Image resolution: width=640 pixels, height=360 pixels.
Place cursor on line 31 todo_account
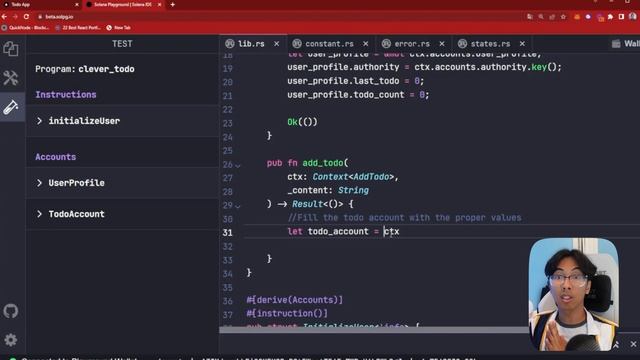pyautogui.click(x=338, y=231)
